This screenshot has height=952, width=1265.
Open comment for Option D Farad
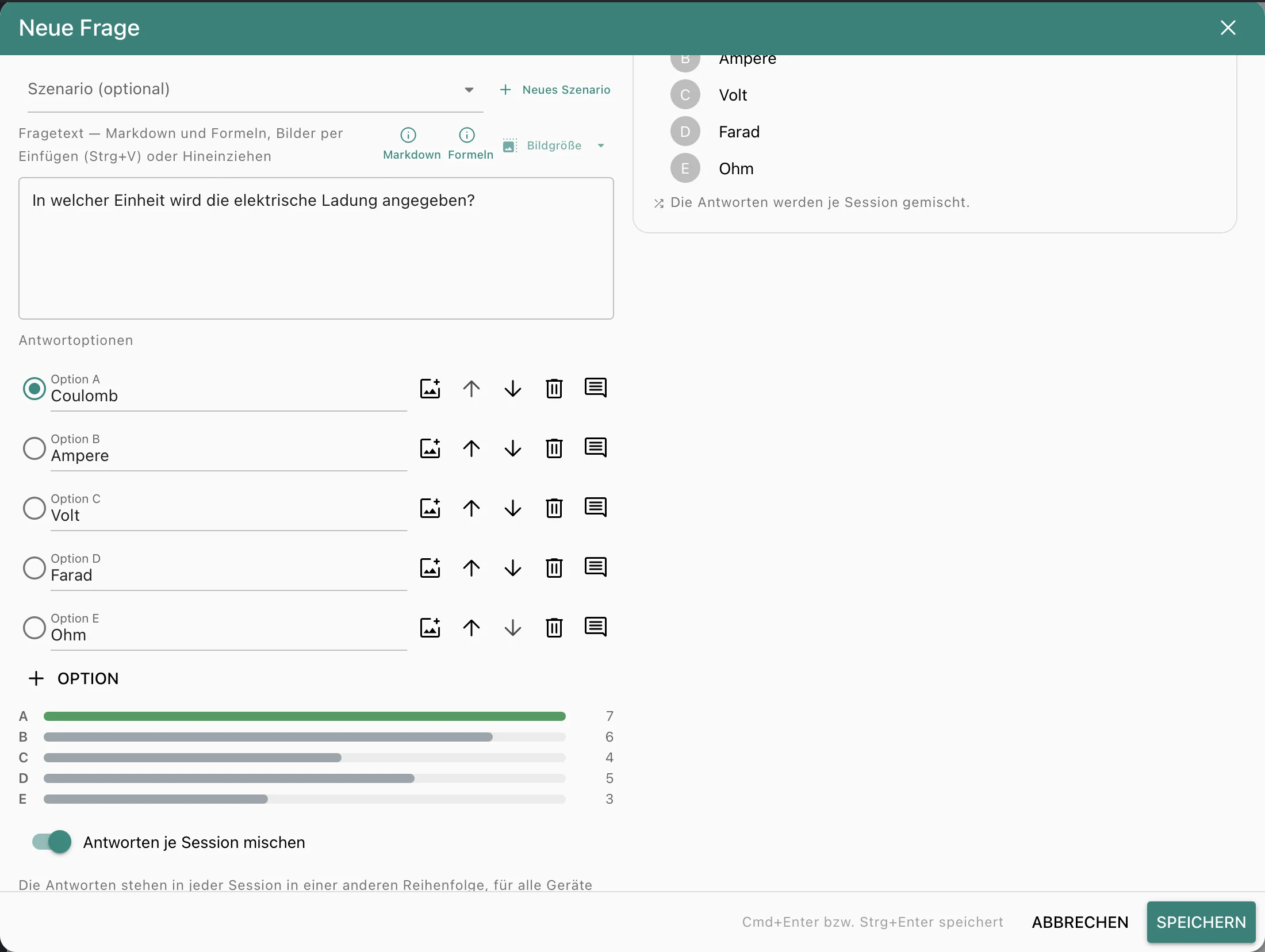tap(596, 568)
